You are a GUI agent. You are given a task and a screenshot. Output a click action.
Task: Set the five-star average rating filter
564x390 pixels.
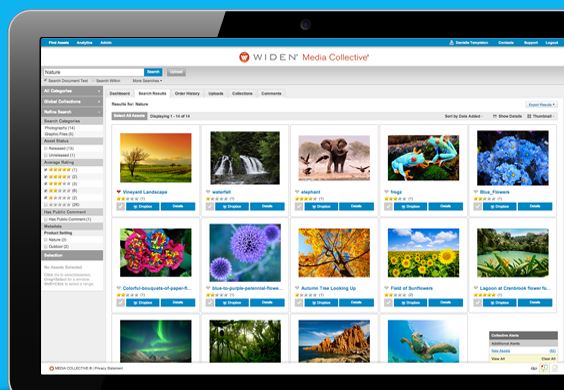pos(46,169)
